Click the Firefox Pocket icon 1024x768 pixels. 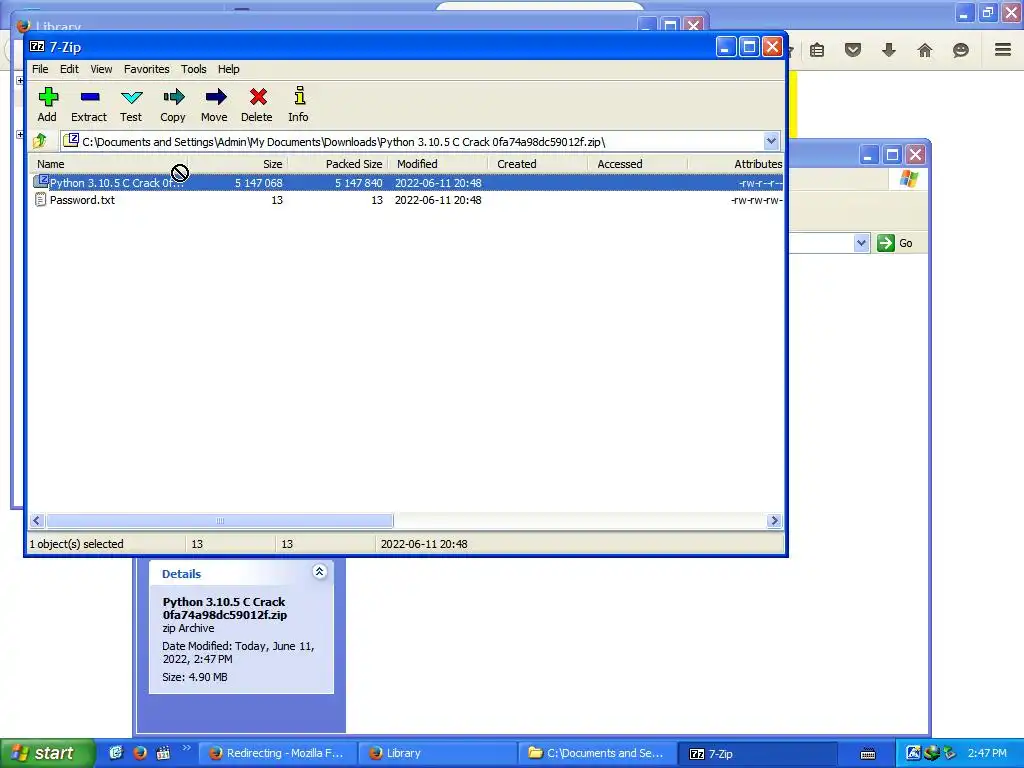[853, 50]
